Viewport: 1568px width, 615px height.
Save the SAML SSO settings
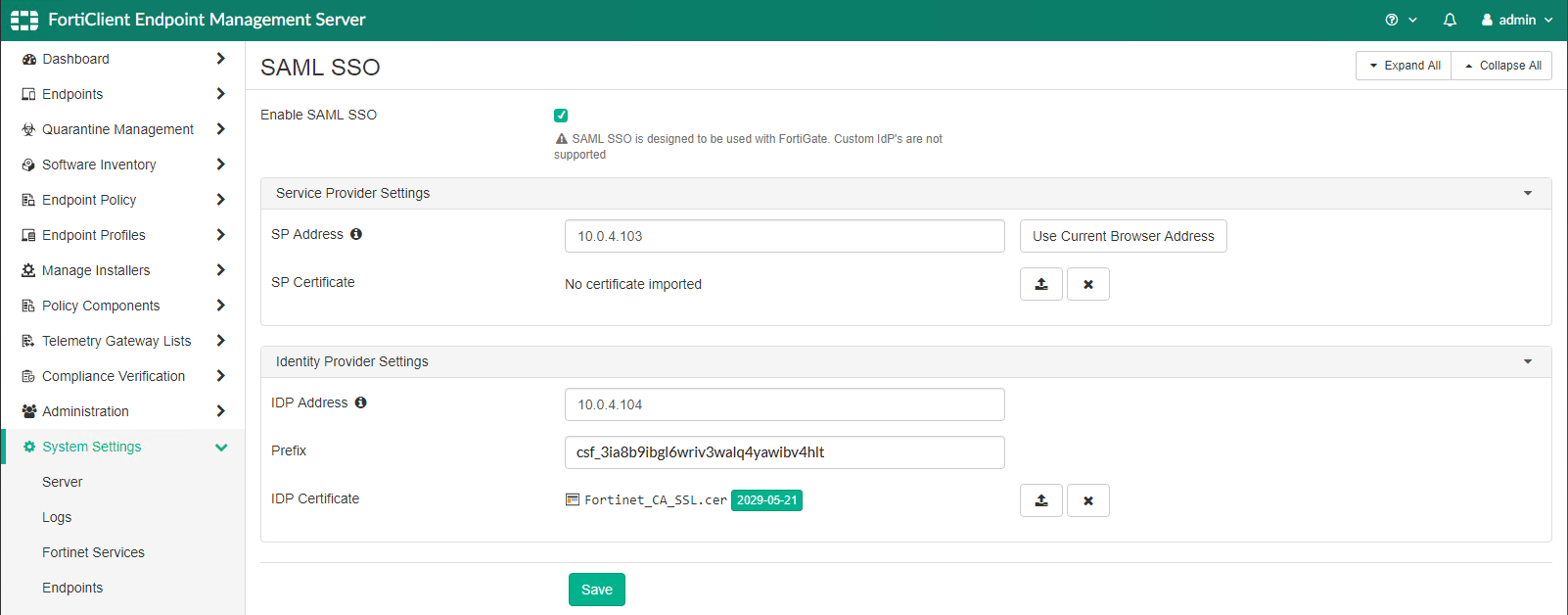tap(597, 590)
